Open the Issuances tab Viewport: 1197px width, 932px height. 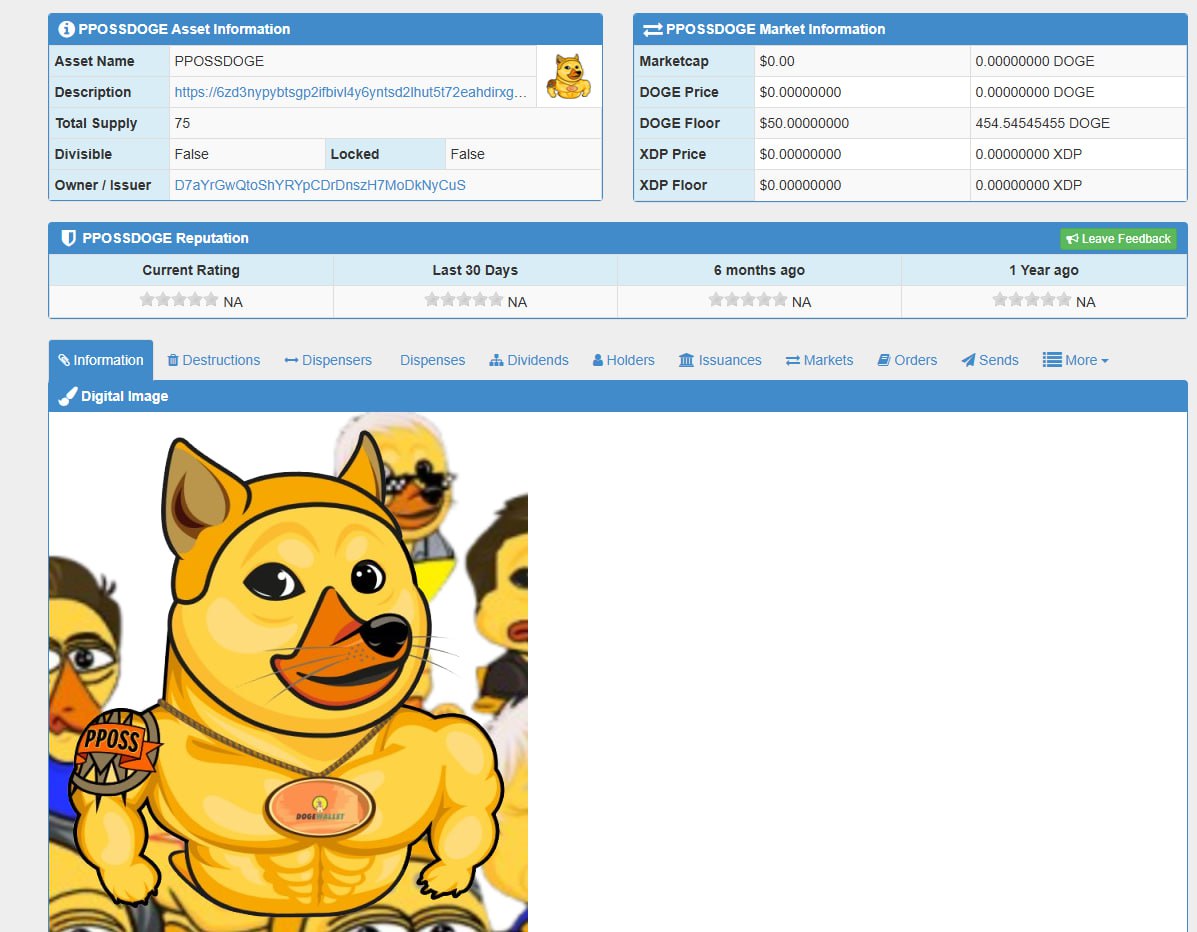[720, 360]
